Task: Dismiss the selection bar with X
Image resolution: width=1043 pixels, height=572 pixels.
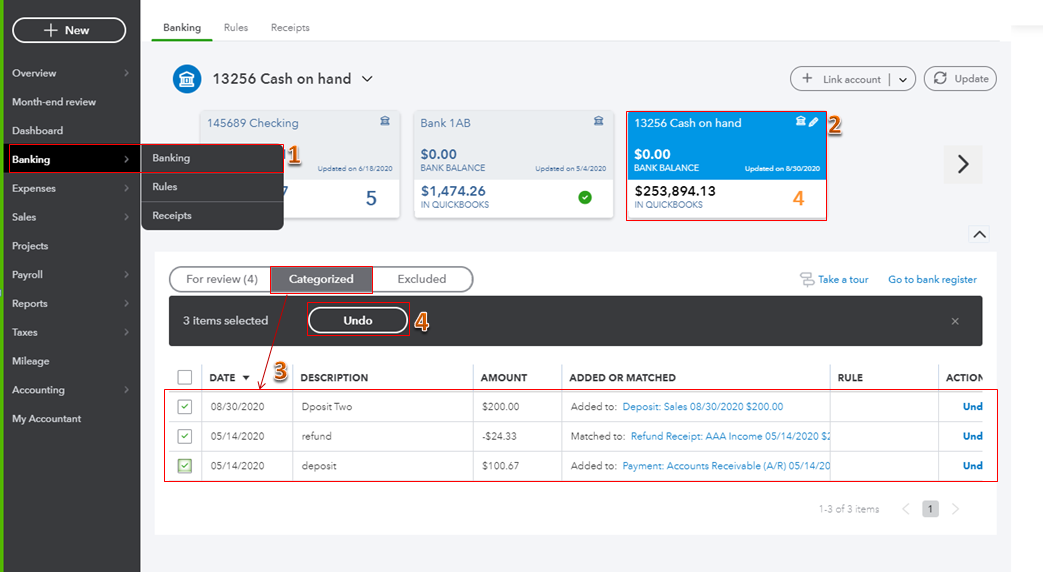Action: pyautogui.click(x=955, y=321)
